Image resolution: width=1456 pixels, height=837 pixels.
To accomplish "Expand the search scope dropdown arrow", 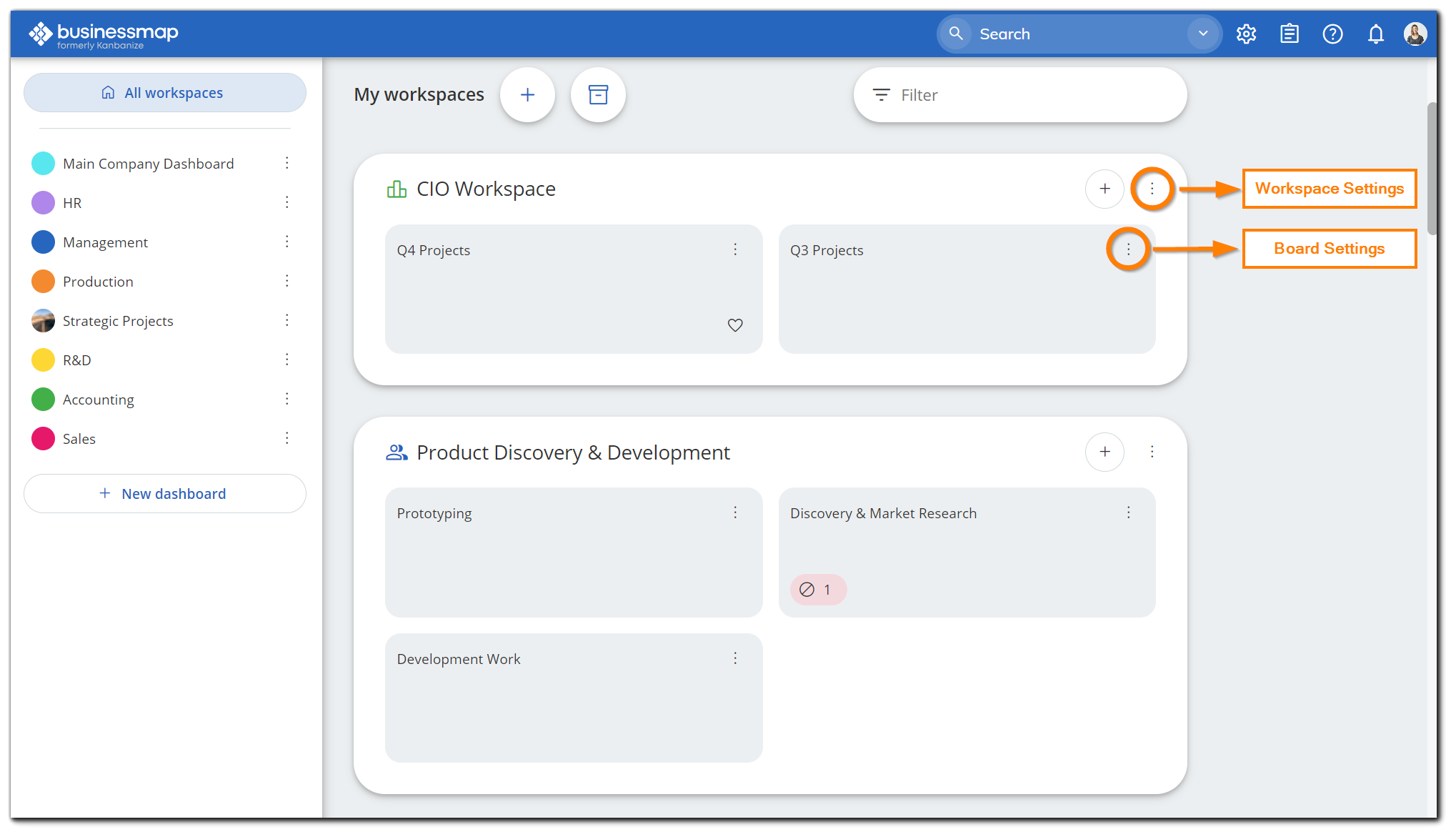I will [1202, 34].
